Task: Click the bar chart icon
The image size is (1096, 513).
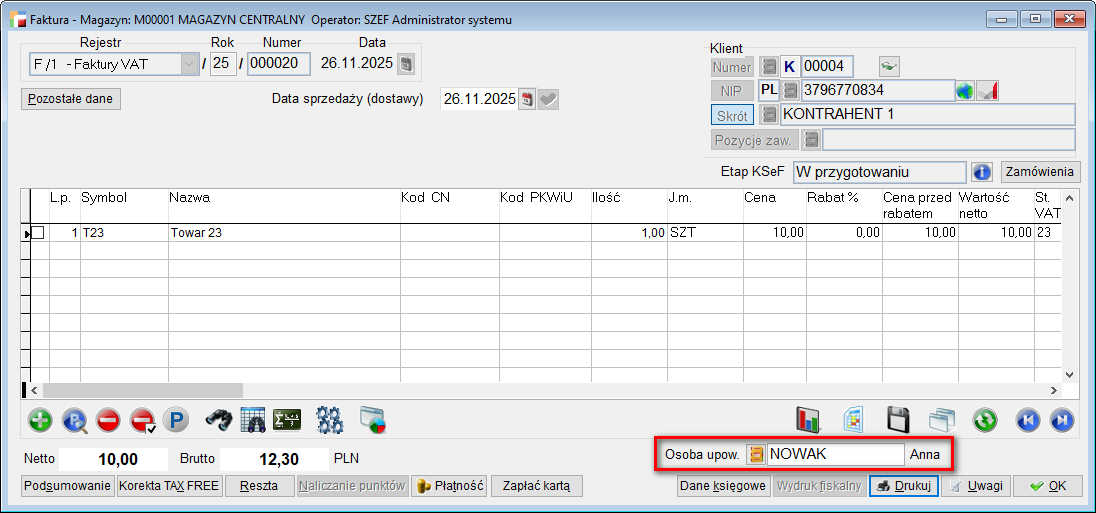Action: pos(808,420)
